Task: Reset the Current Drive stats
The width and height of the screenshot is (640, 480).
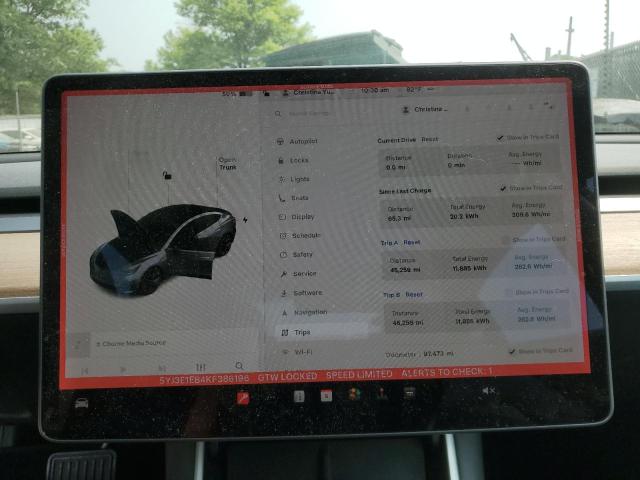Action: tap(429, 139)
